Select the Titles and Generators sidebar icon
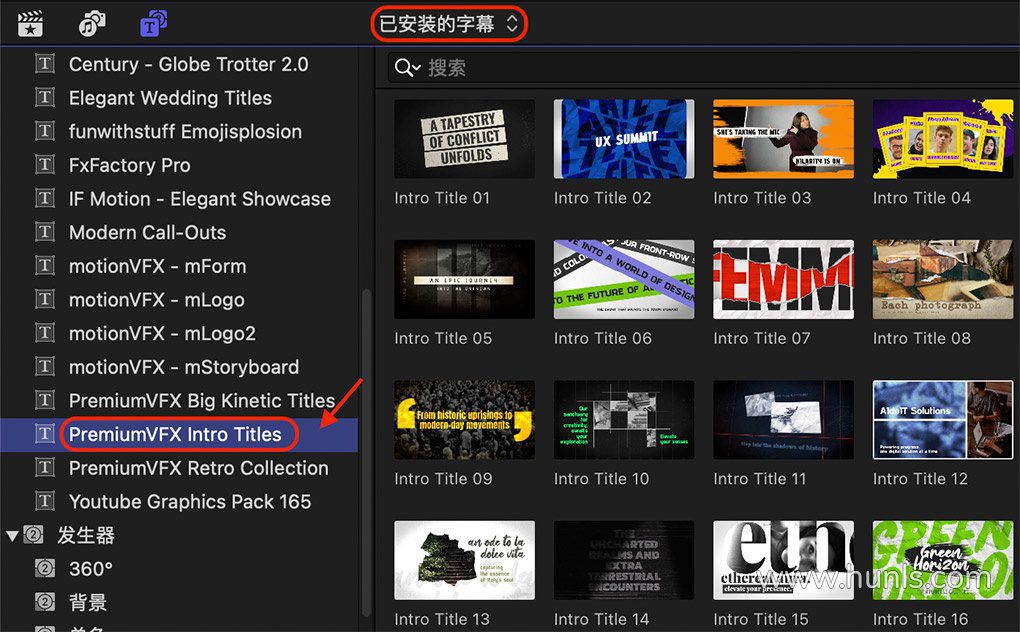The image size is (1020, 632). point(154,23)
